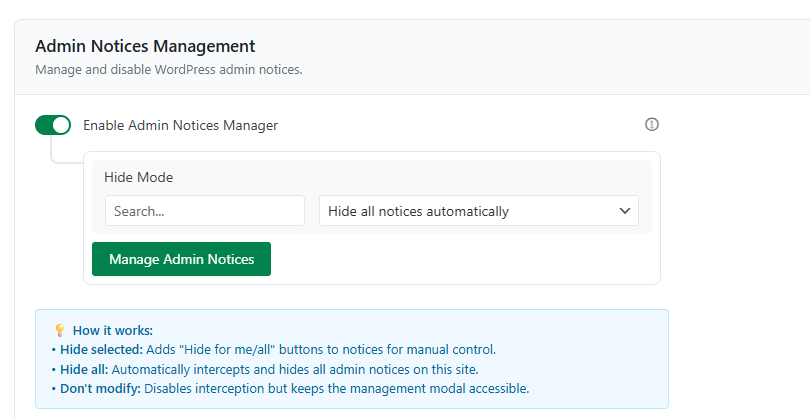Image resolution: width=811 pixels, height=418 pixels.
Task: Expand the dropdown using its chevron arrow
Action: click(625, 211)
